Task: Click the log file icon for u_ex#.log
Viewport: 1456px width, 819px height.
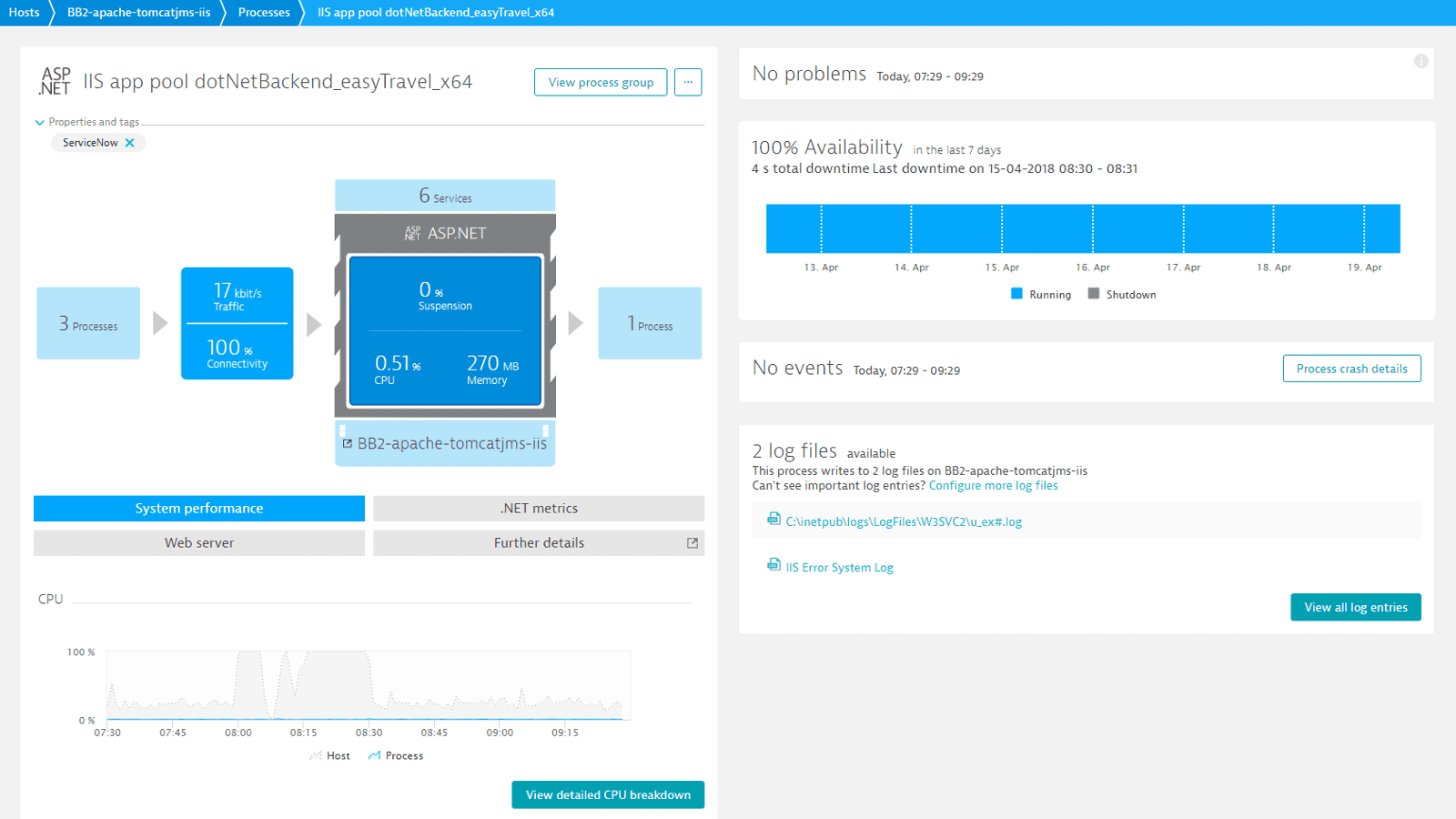Action: (773, 520)
